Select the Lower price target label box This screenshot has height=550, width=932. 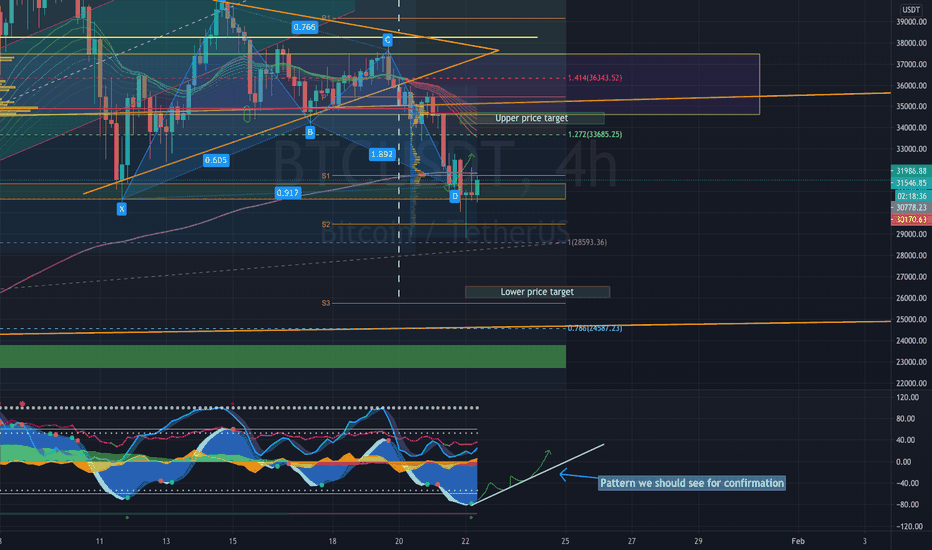tap(537, 292)
